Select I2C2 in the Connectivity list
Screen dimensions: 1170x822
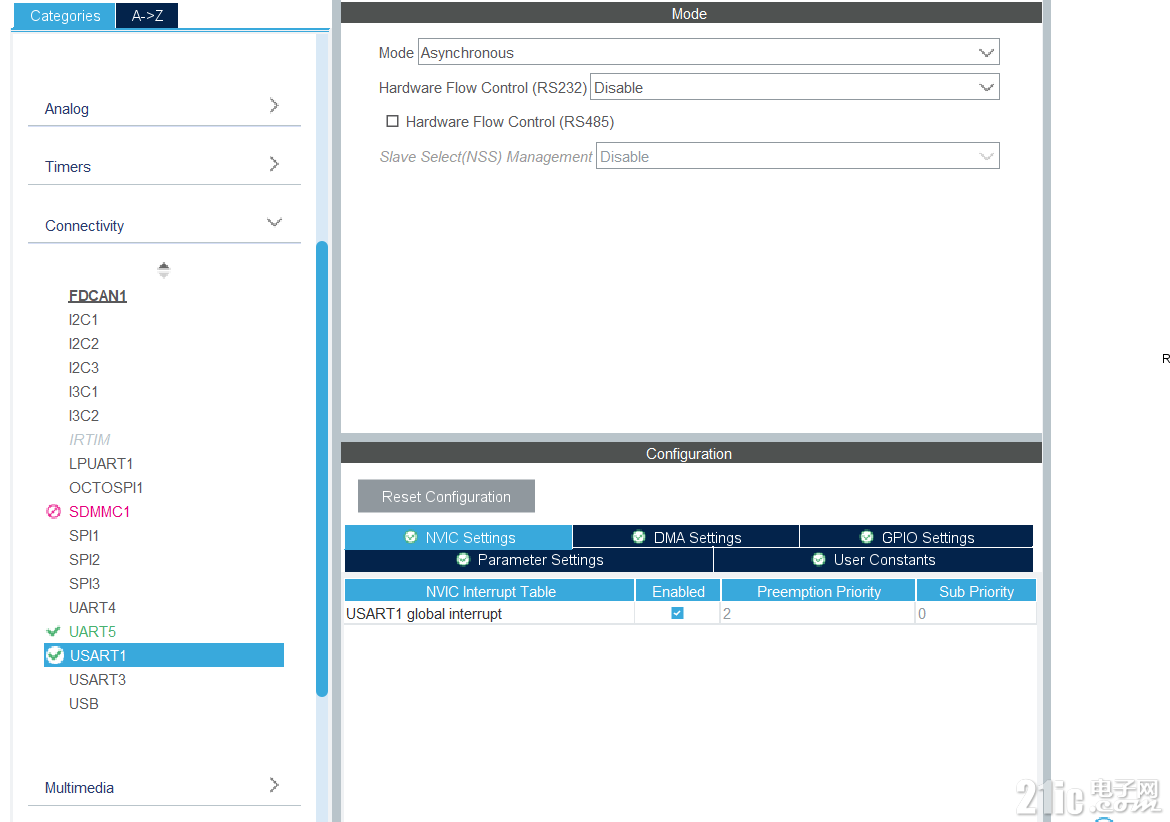[x=84, y=343]
